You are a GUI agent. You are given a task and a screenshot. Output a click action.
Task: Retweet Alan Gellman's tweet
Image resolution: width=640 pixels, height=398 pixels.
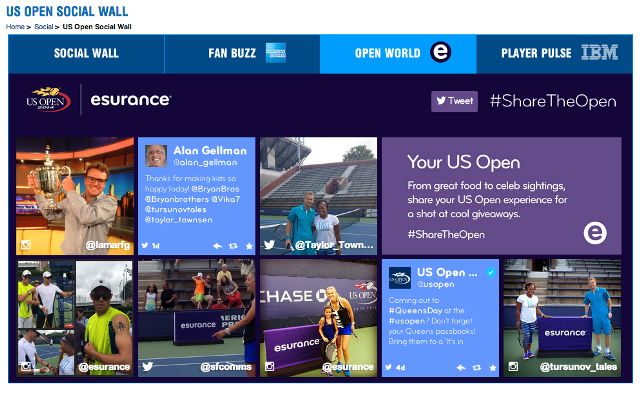pos(233,246)
